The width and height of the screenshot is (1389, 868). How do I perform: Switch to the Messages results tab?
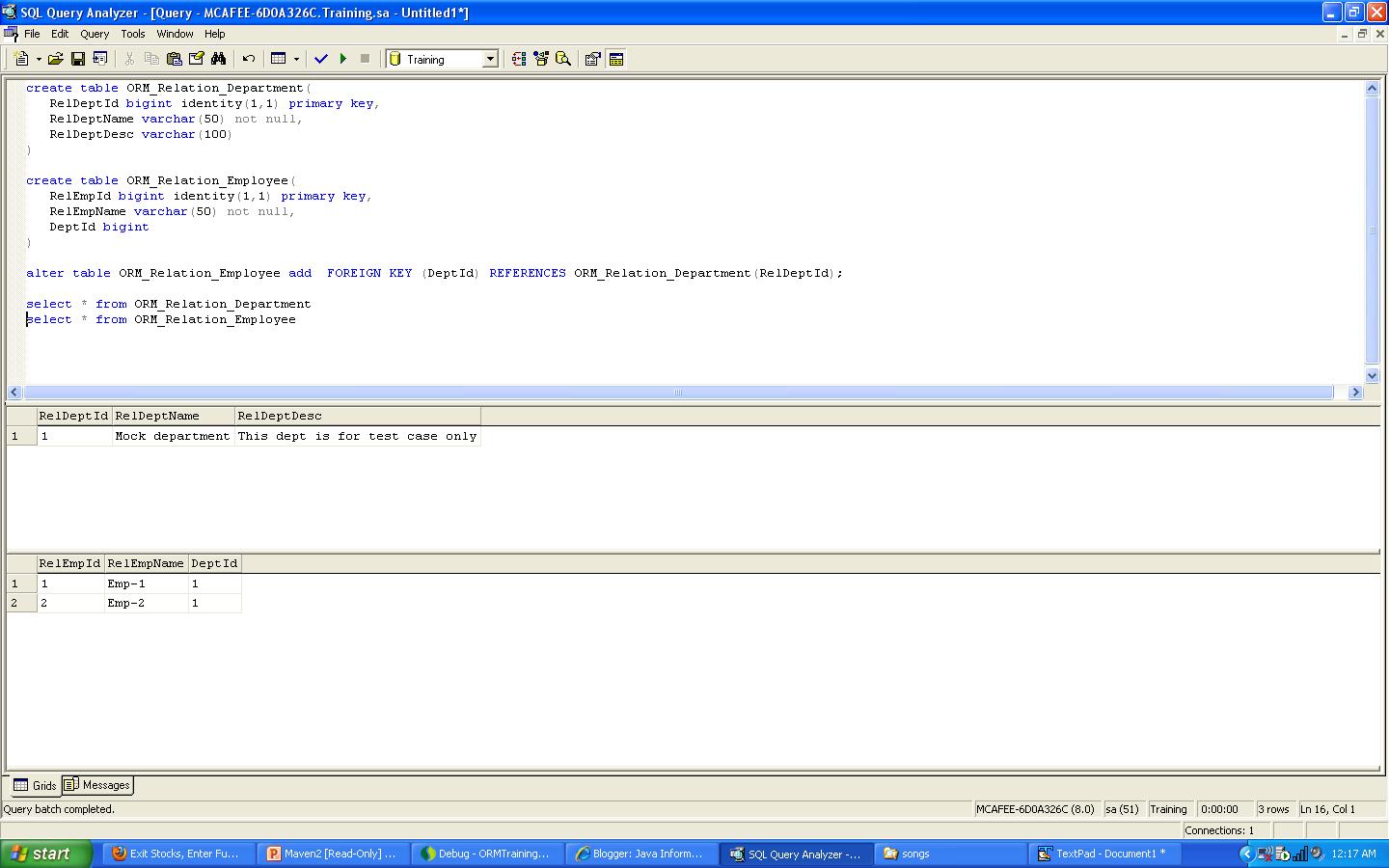point(97,785)
